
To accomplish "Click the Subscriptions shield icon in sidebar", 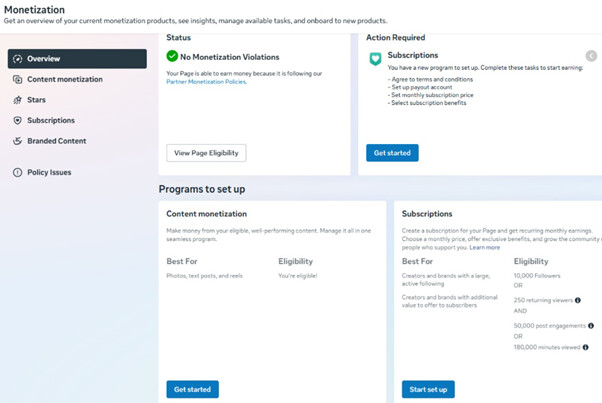I will point(17,121).
